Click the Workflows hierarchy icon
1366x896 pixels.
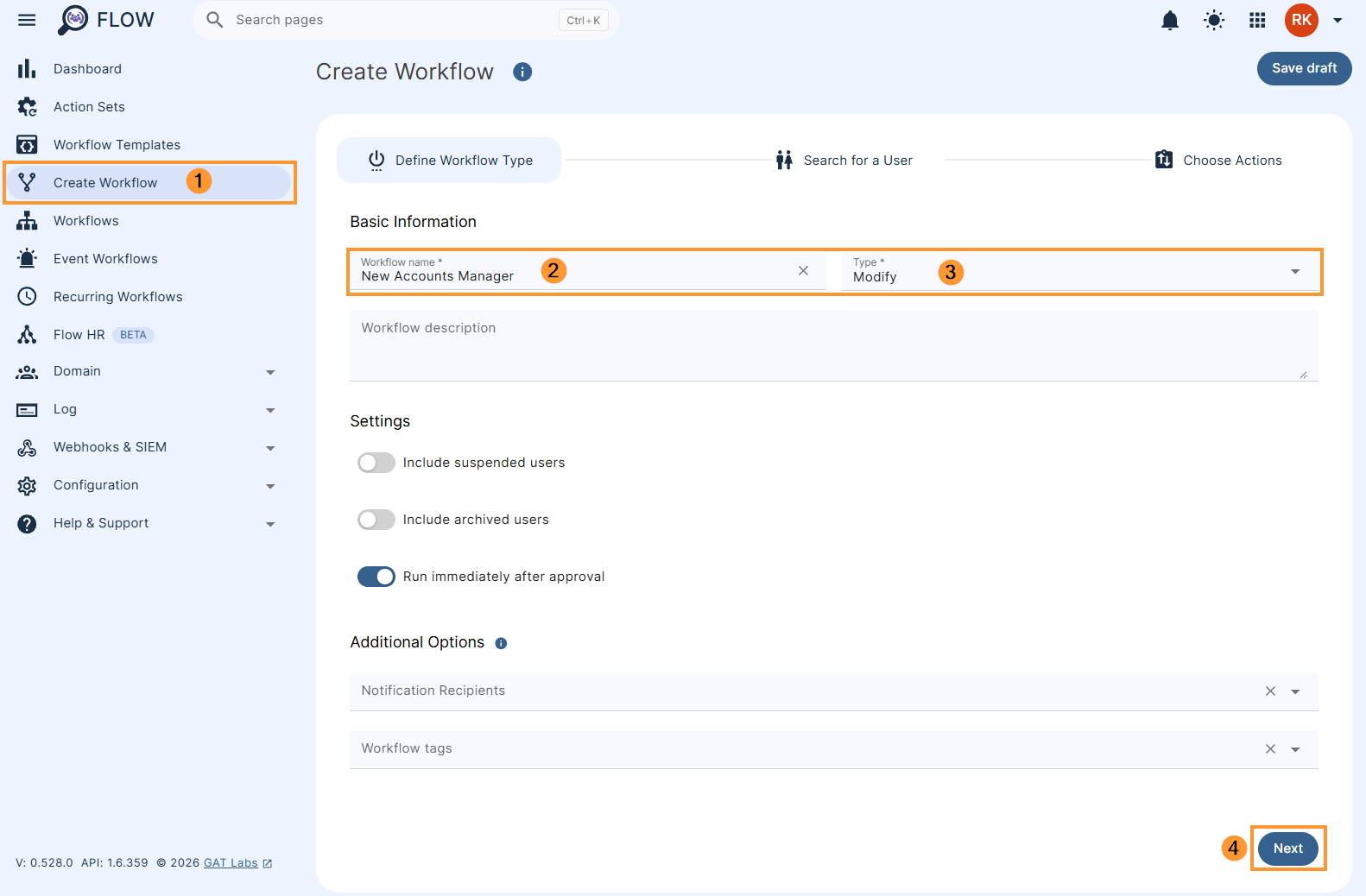(27, 221)
